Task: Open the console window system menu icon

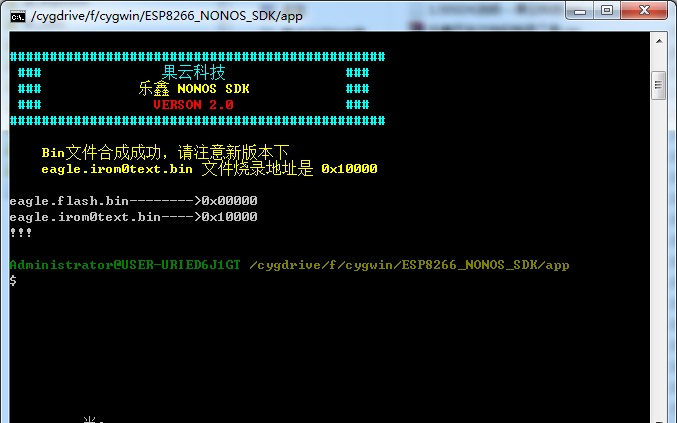Action: pyautogui.click(x=18, y=16)
